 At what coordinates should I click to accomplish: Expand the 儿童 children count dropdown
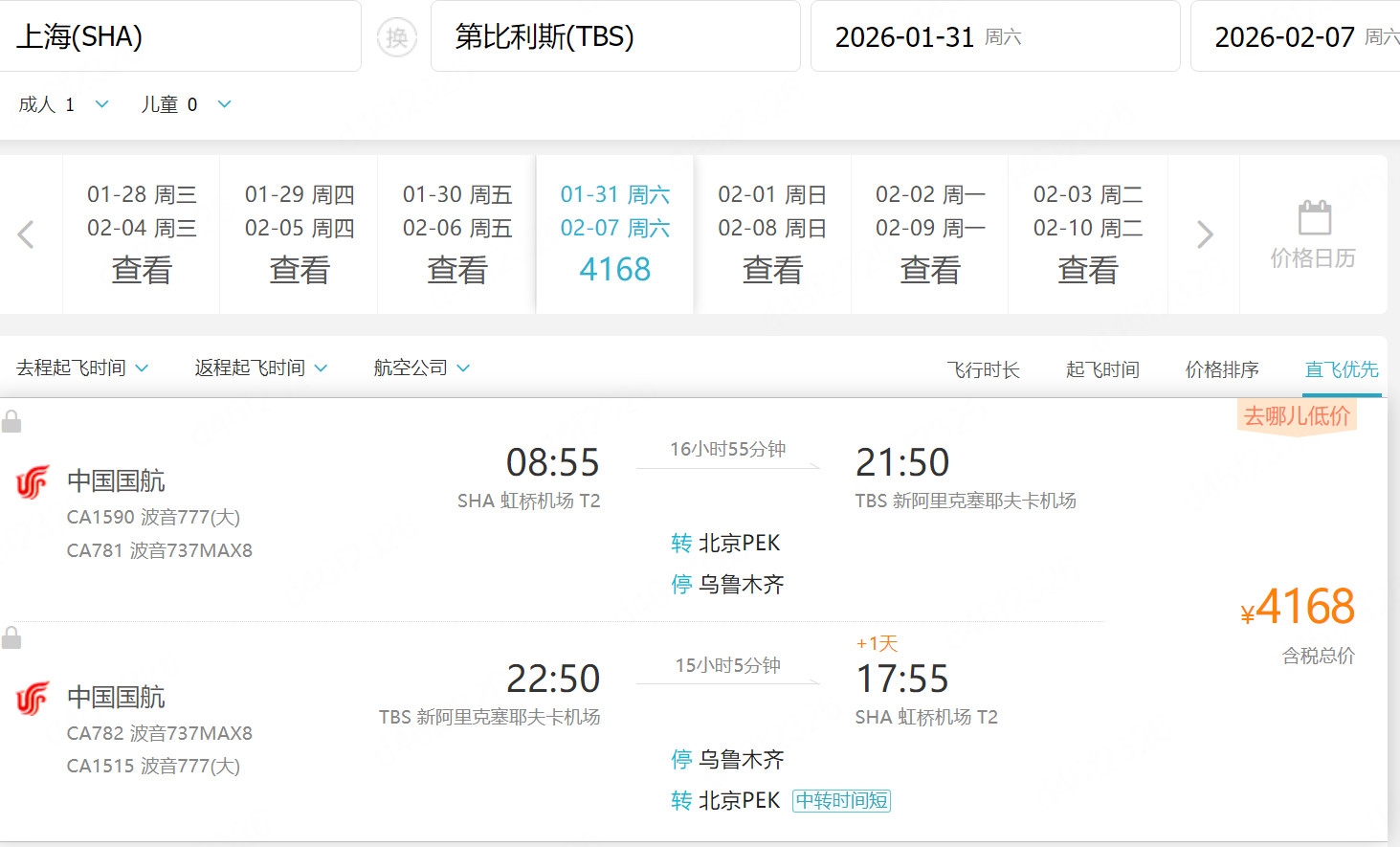click(x=224, y=104)
